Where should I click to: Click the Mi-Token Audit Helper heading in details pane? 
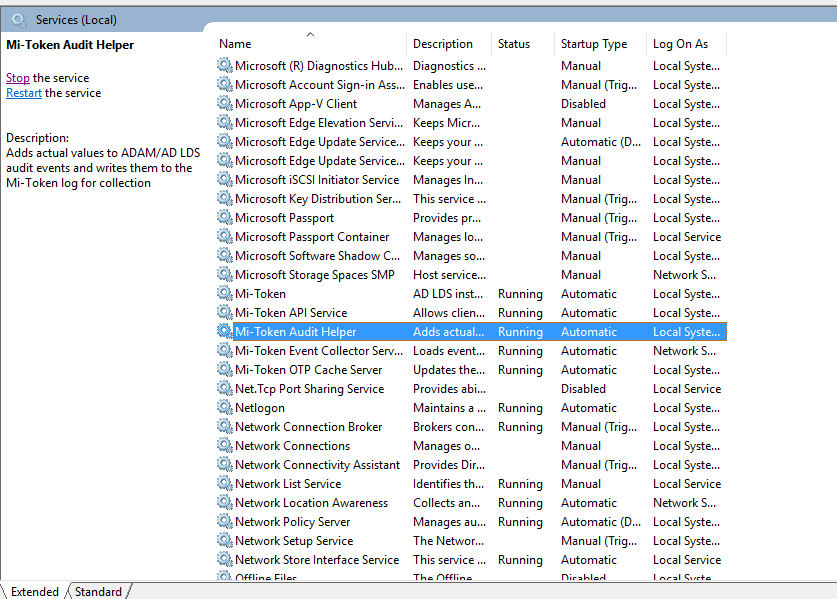click(x=70, y=45)
